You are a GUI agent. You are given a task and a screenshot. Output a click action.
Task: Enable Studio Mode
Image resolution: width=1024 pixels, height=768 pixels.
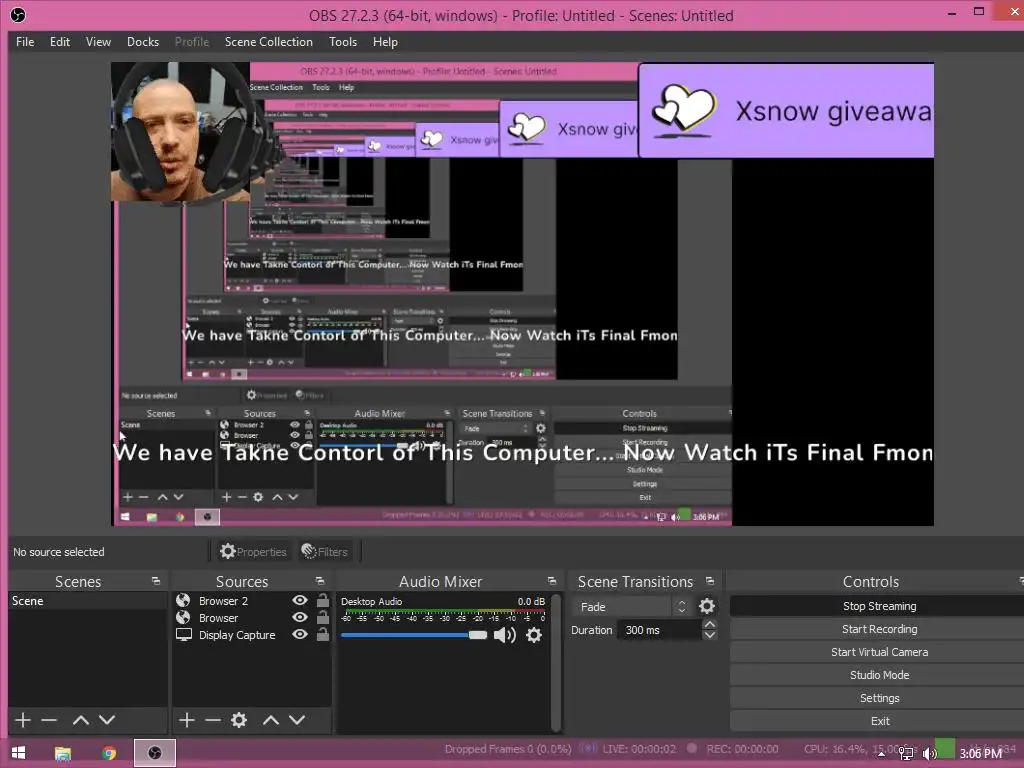879,675
